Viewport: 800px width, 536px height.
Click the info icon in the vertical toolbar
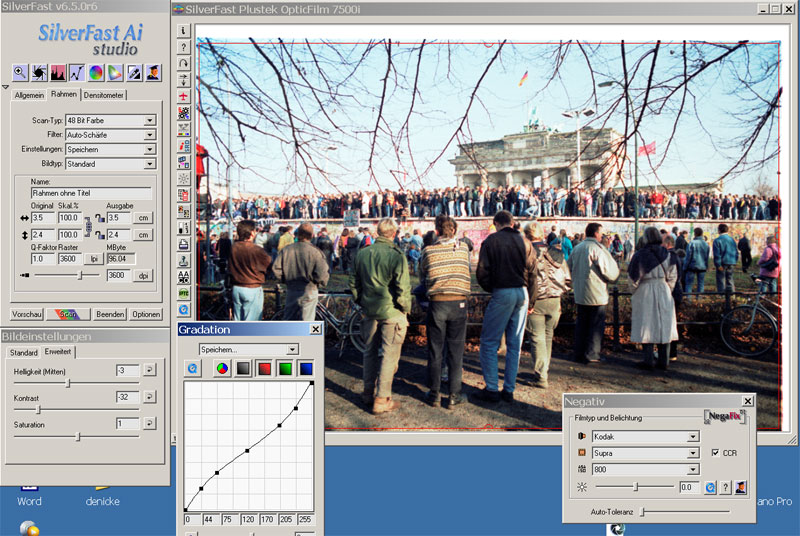[185, 31]
